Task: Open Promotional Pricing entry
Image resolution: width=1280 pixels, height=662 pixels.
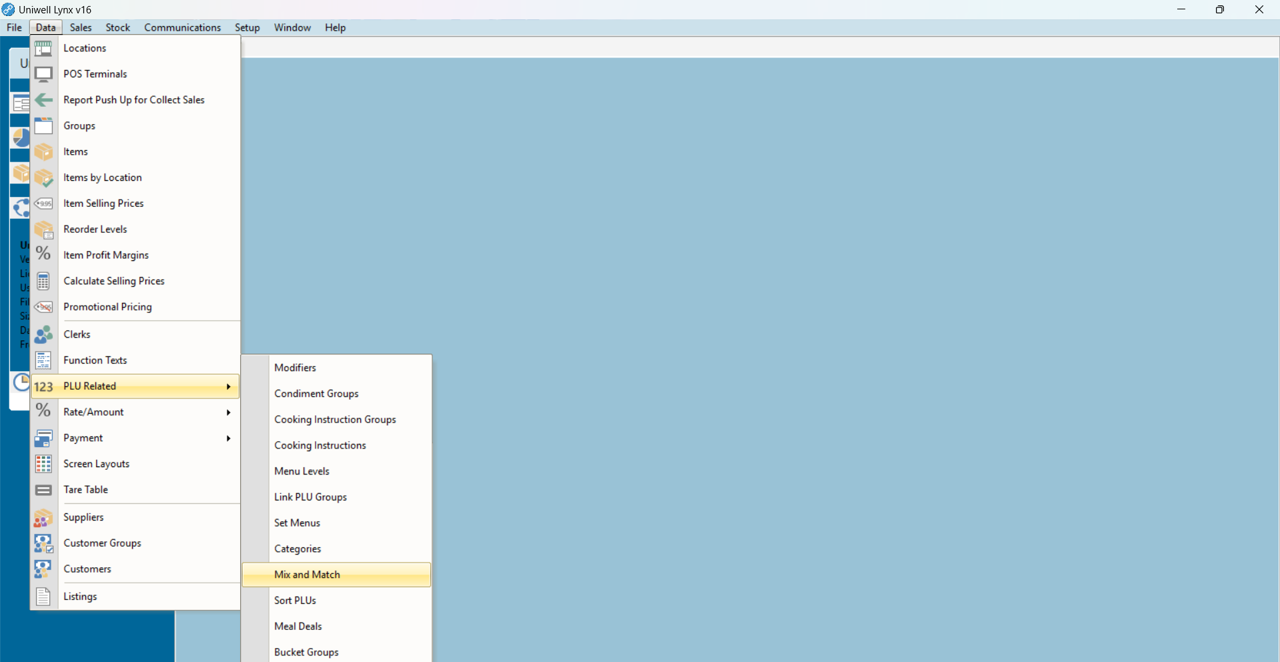Action: (107, 307)
